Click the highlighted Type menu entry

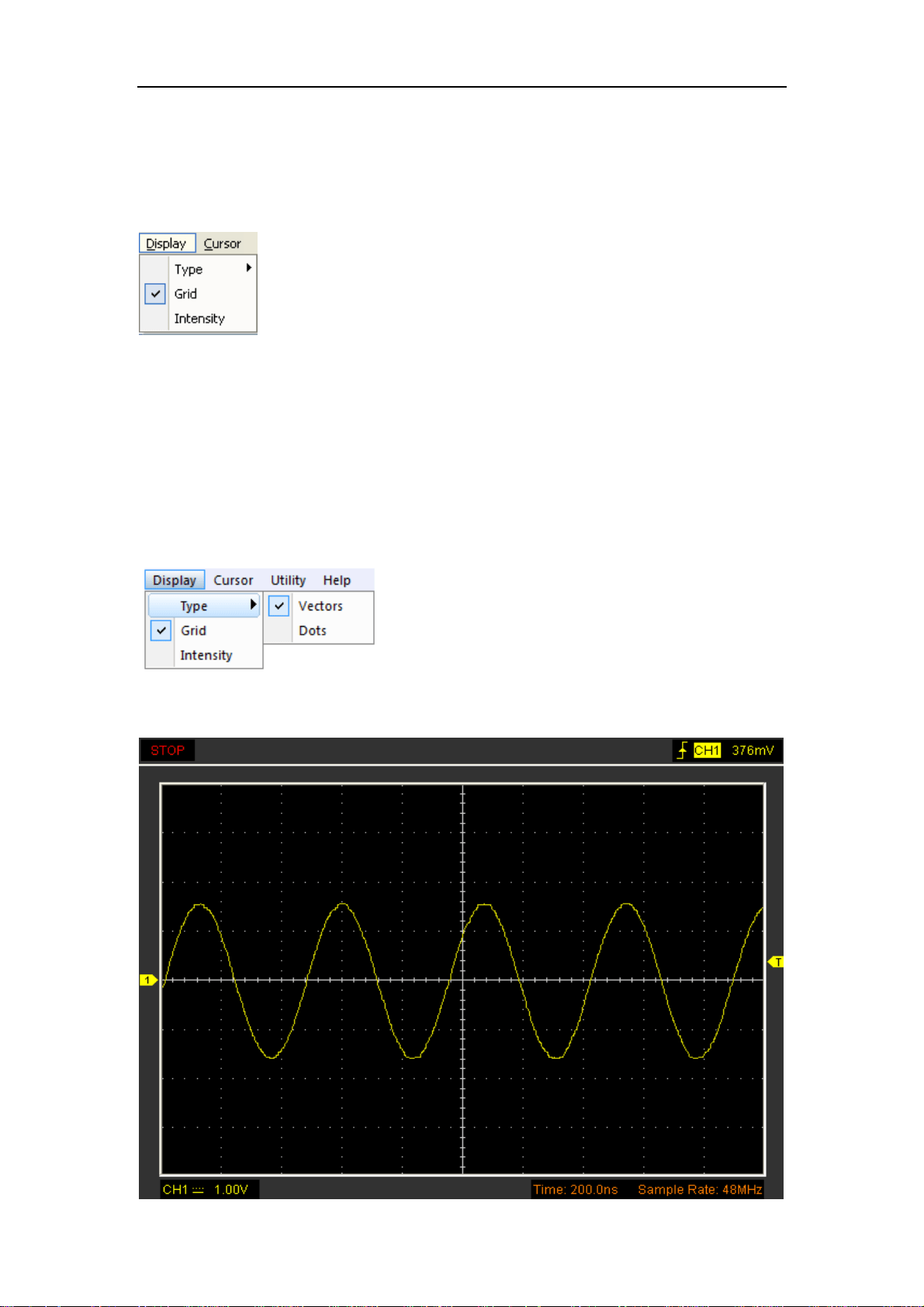point(204,606)
